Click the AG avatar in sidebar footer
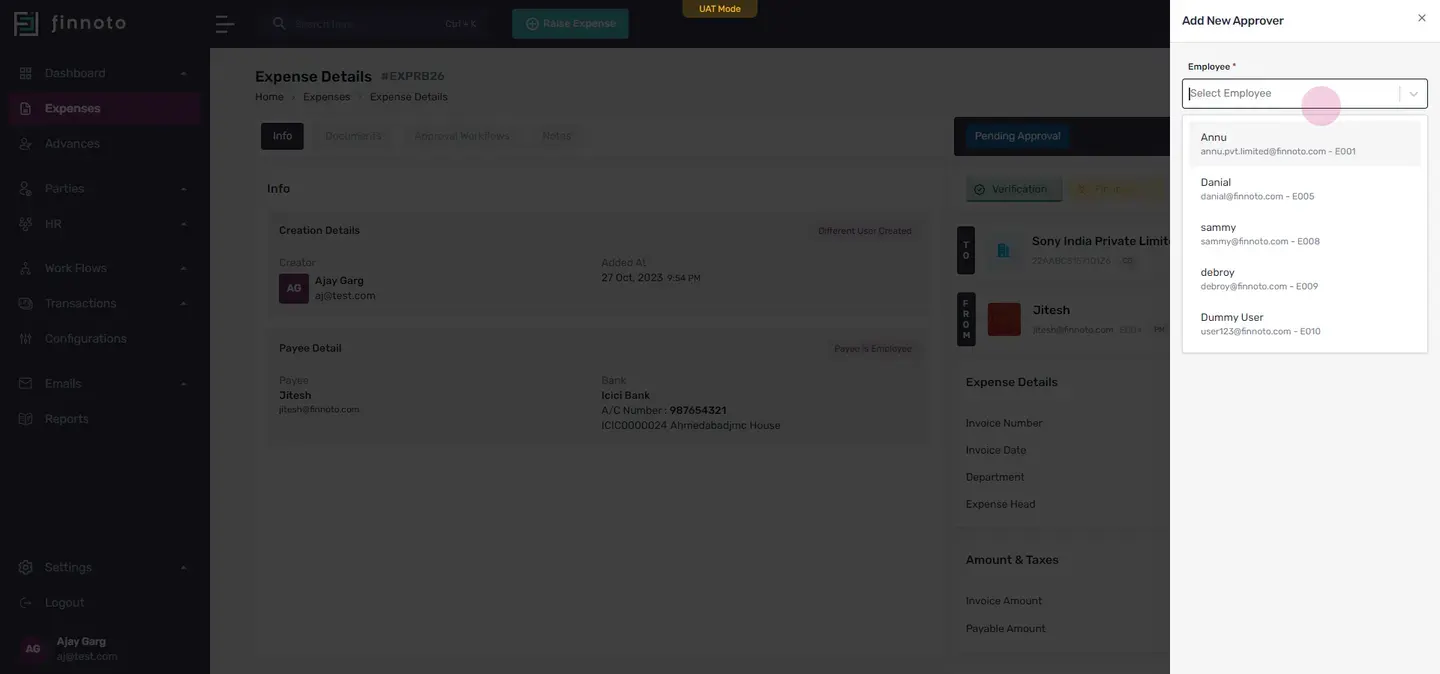This screenshot has height=674, width=1440. click(x=33, y=649)
